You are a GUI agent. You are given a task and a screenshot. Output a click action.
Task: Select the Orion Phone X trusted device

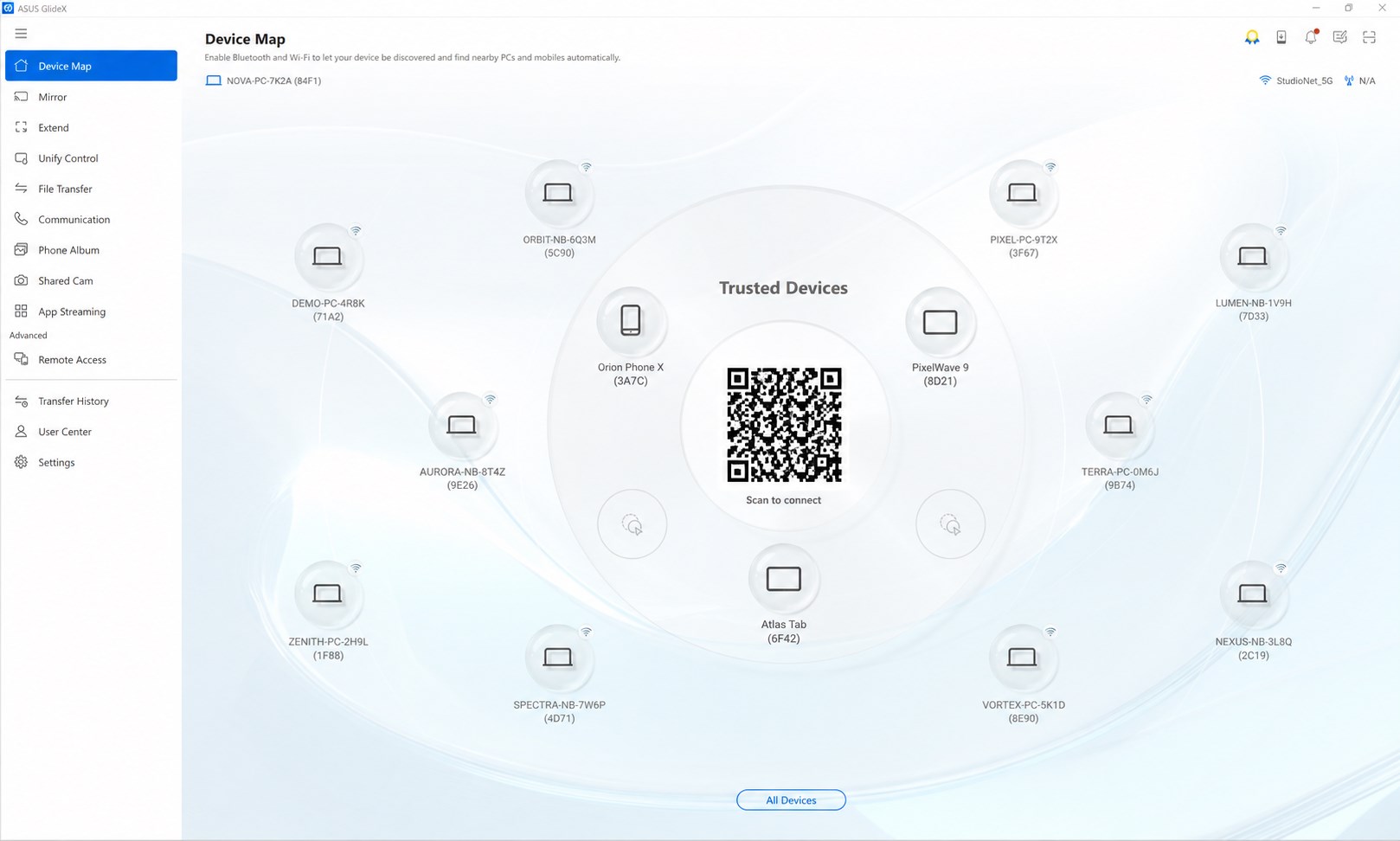tap(631, 321)
